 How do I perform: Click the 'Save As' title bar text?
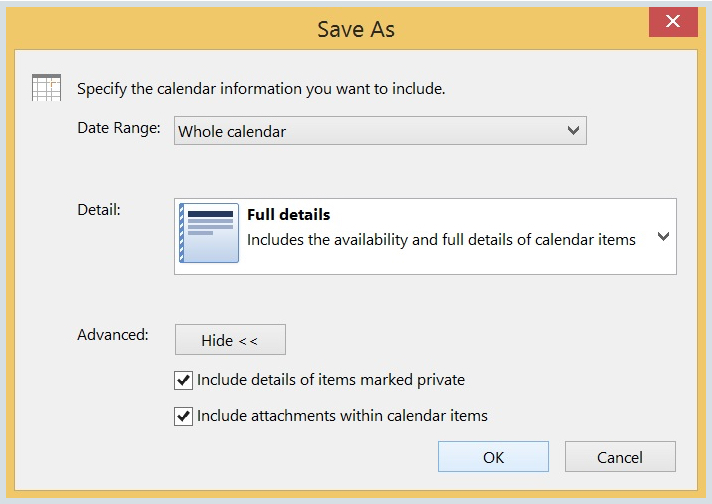click(x=356, y=29)
